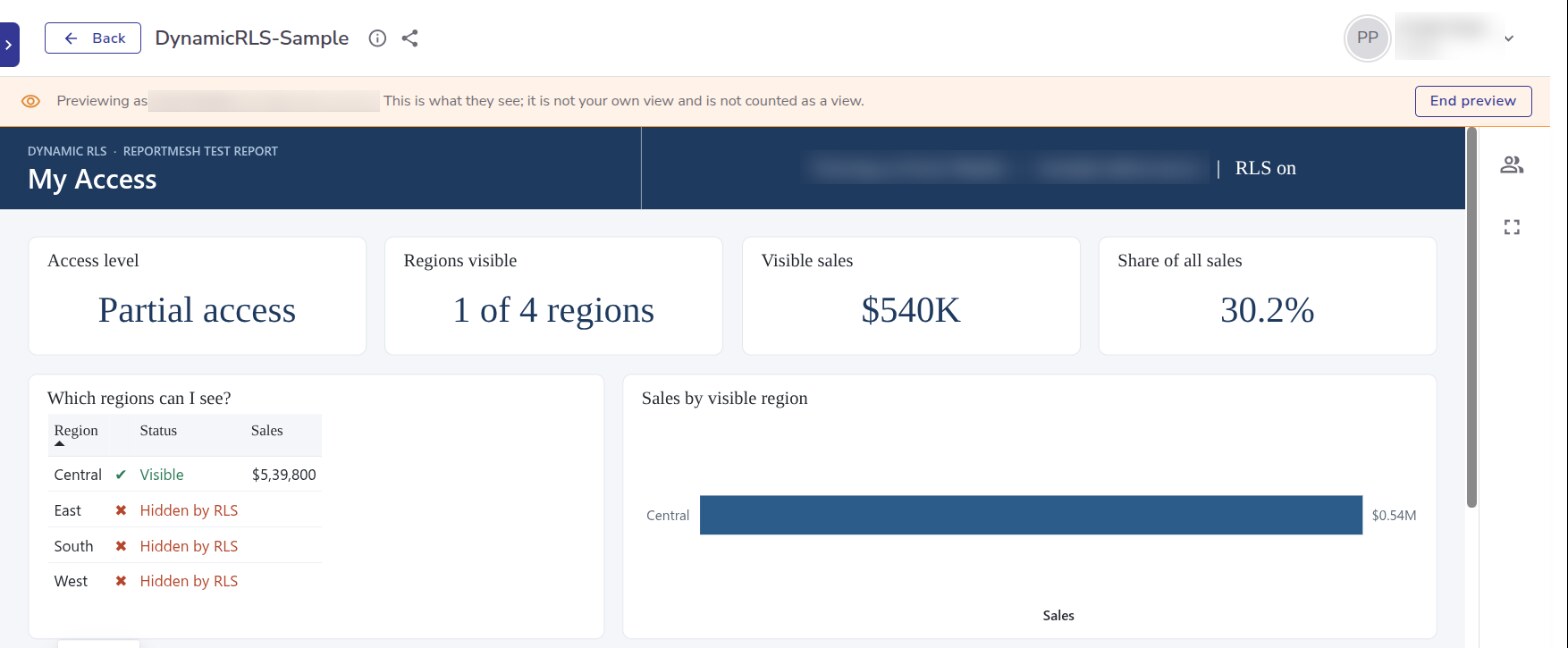Click the vertical report scrollbar
Viewport: 1568px width, 648px height.
[x=1472, y=317]
